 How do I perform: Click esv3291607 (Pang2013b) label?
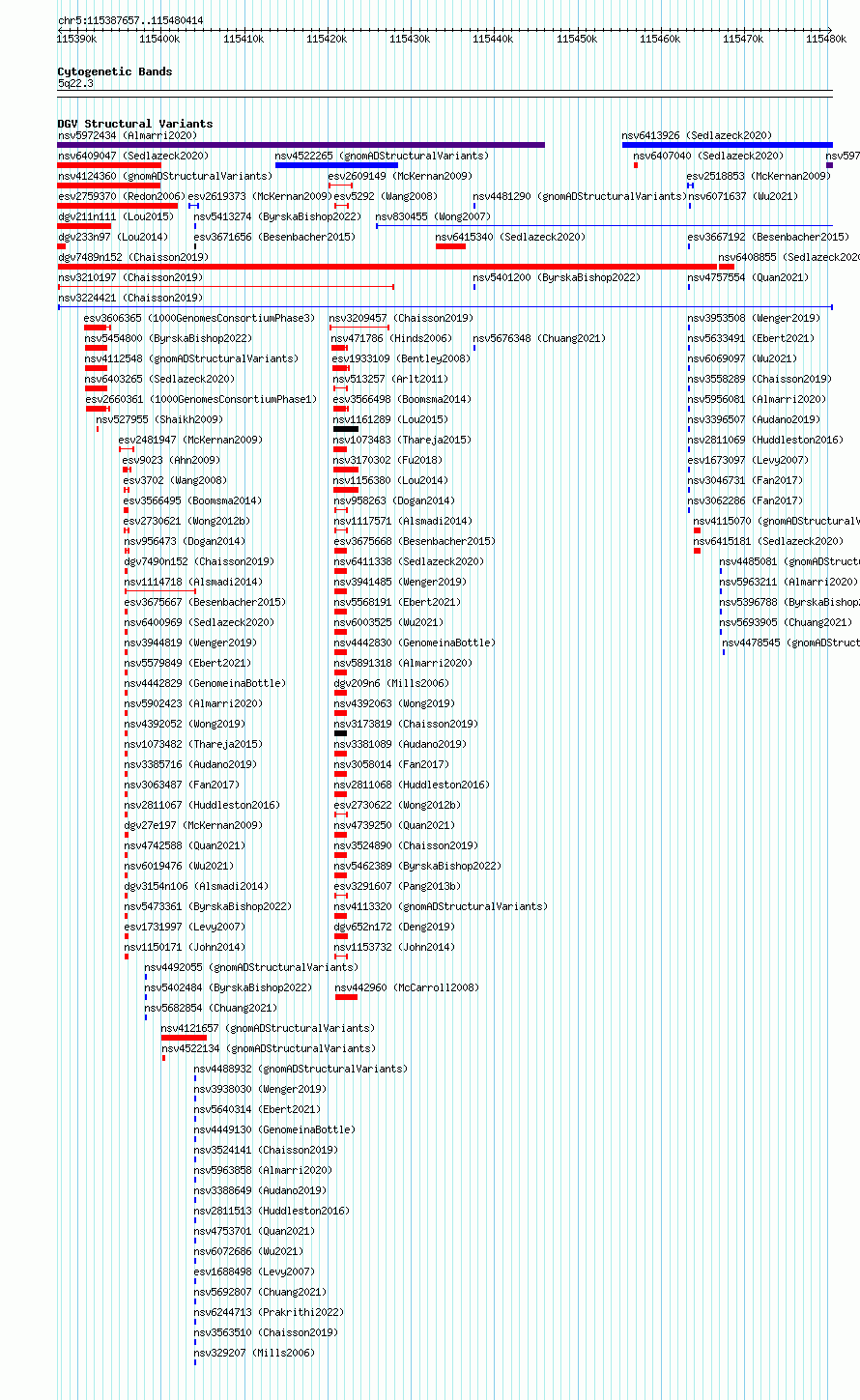[397, 887]
